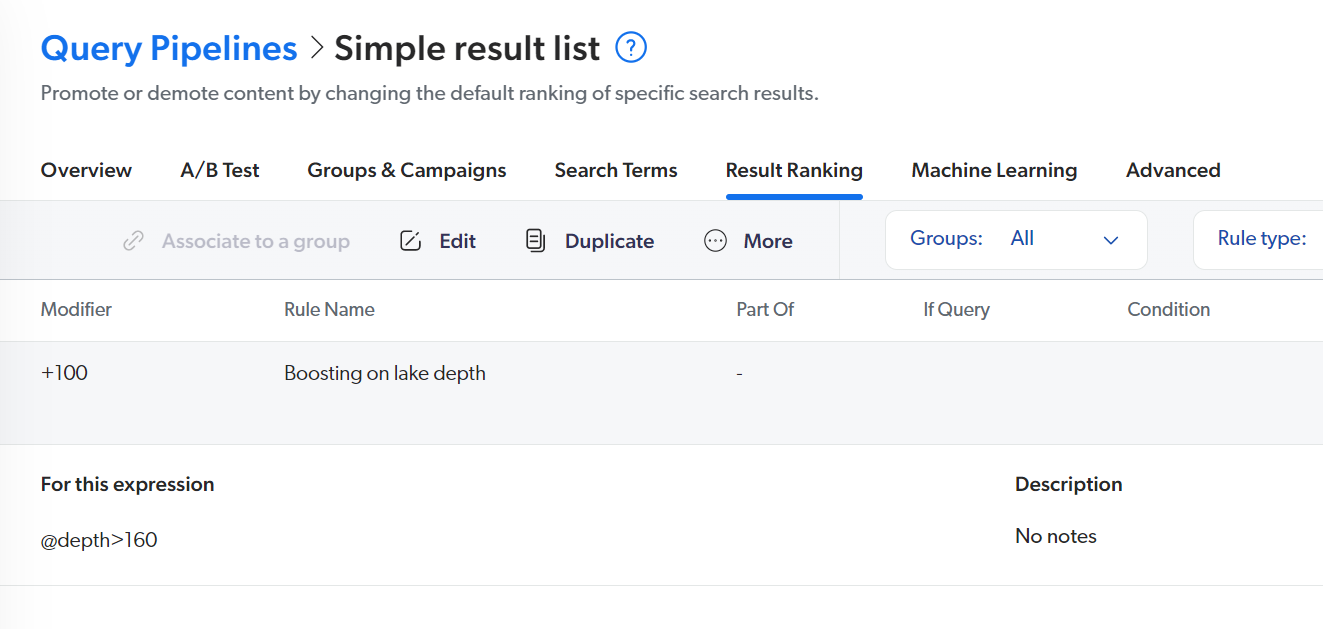The image size is (1323, 629).
Task: Click the No notes description text
Action: (x=1055, y=536)
